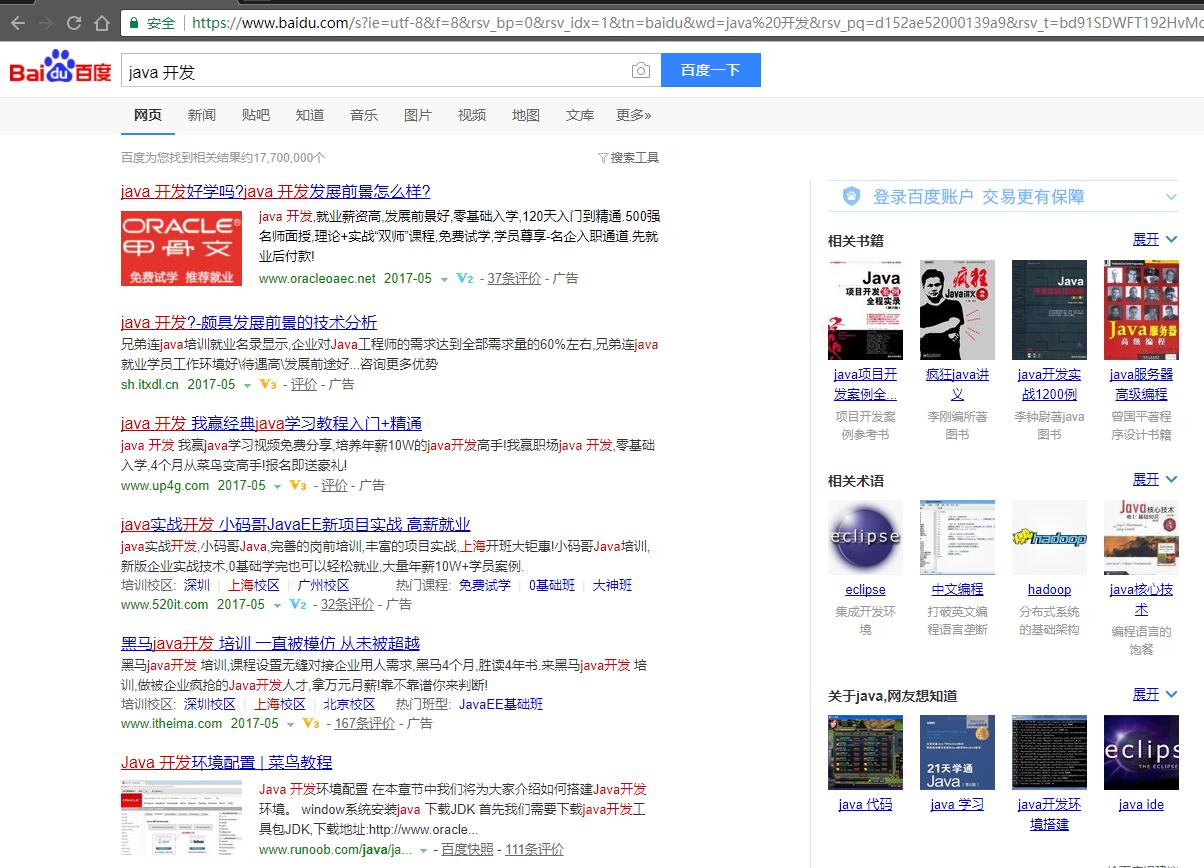Open dropdown arrow next to www.runoob.com
The height and width of the screenshot is (868, 1204).
[x=424, y=851]
